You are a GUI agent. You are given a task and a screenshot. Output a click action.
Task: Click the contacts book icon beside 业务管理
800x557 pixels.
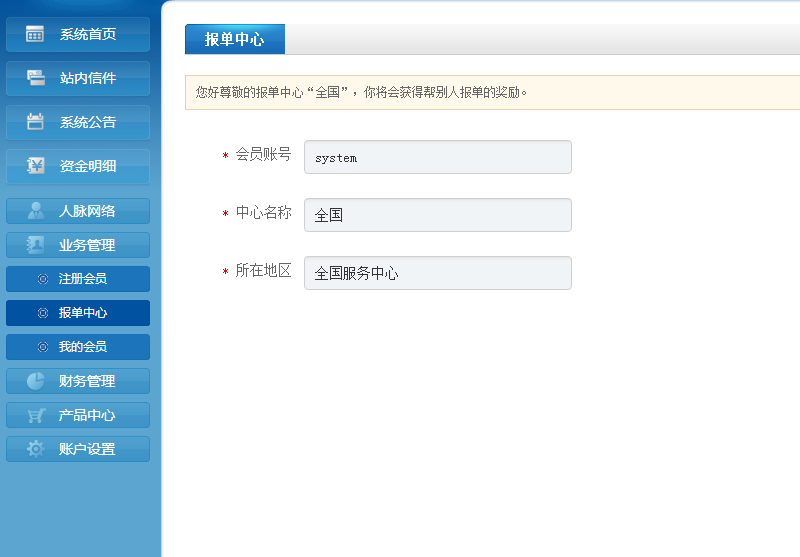(x=35, y=245)
